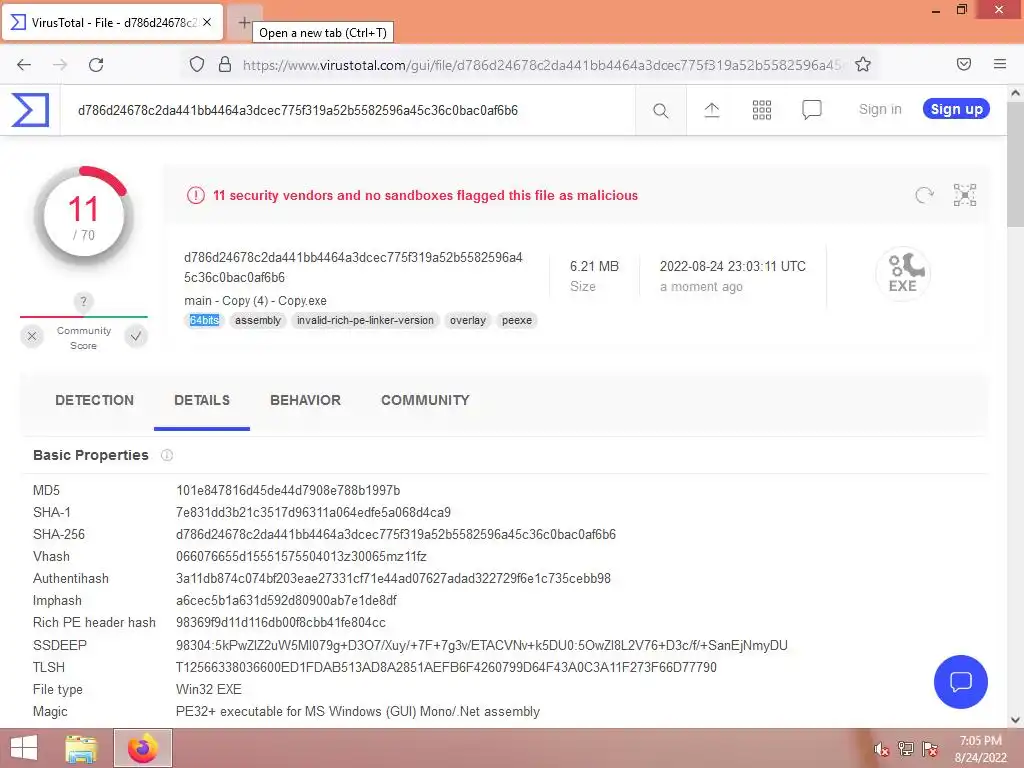This screenshot has width=1024, height=768.
Task: Click the site padlock icon
Action: 225,64
